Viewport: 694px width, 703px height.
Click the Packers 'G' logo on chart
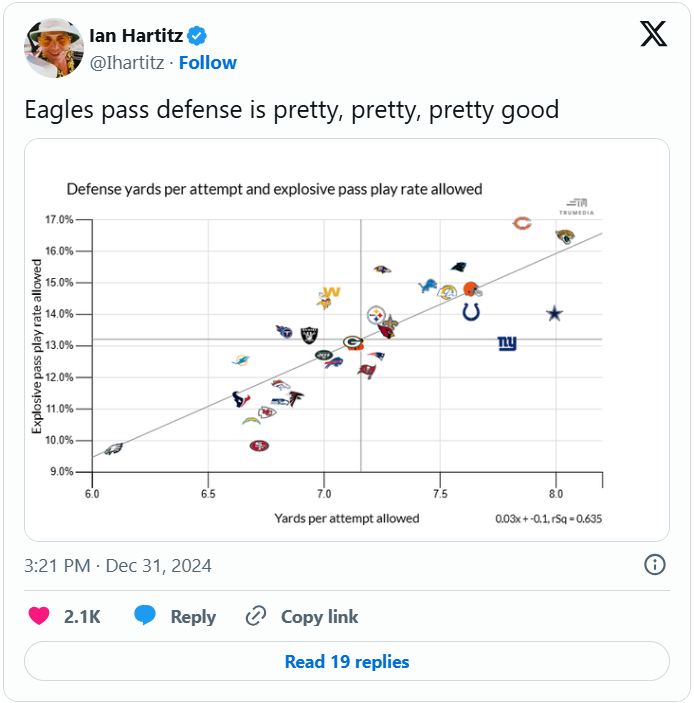(x=353, y=342)
